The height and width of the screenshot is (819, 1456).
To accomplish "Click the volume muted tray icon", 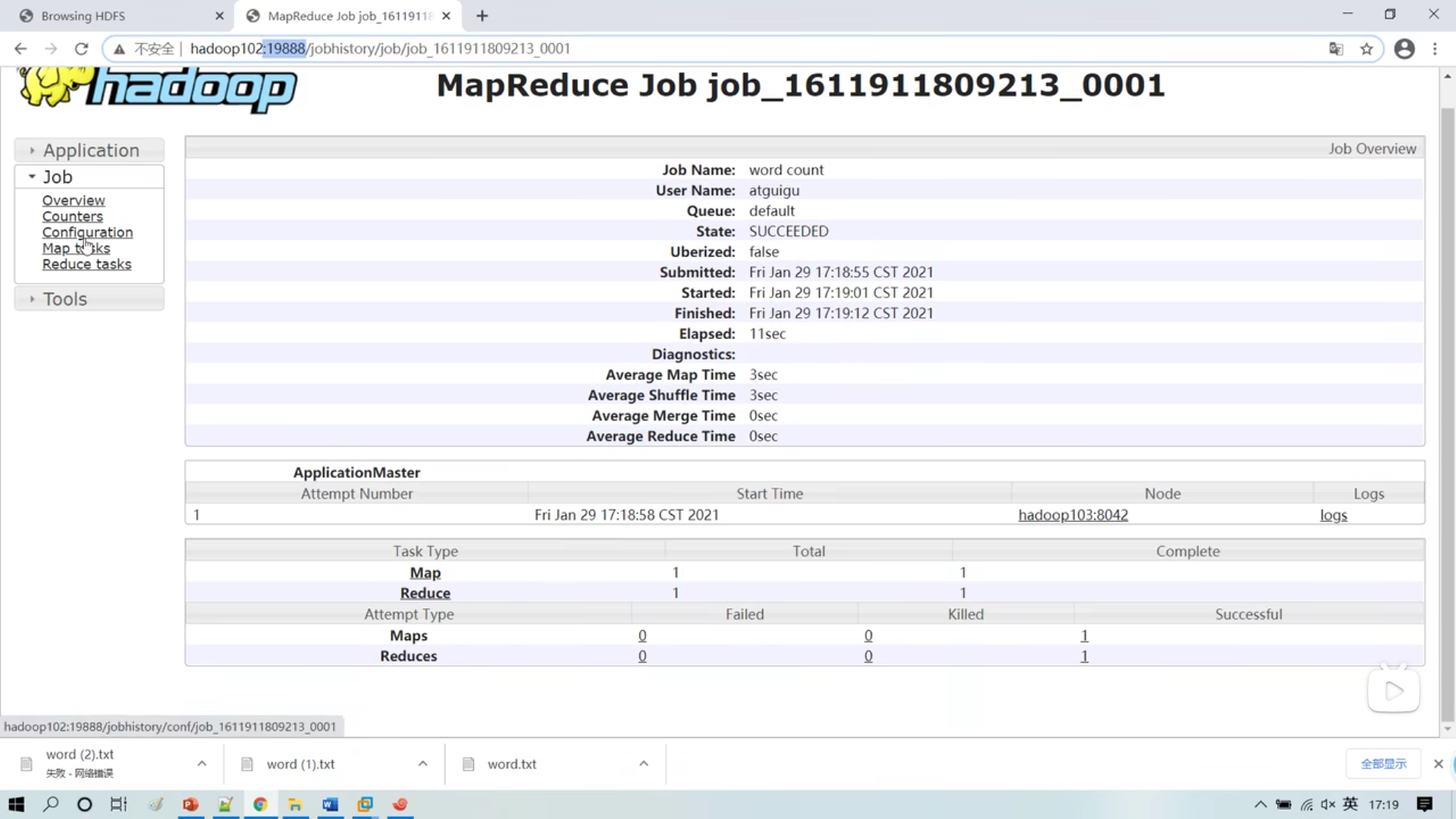I will click(1328, 805).
